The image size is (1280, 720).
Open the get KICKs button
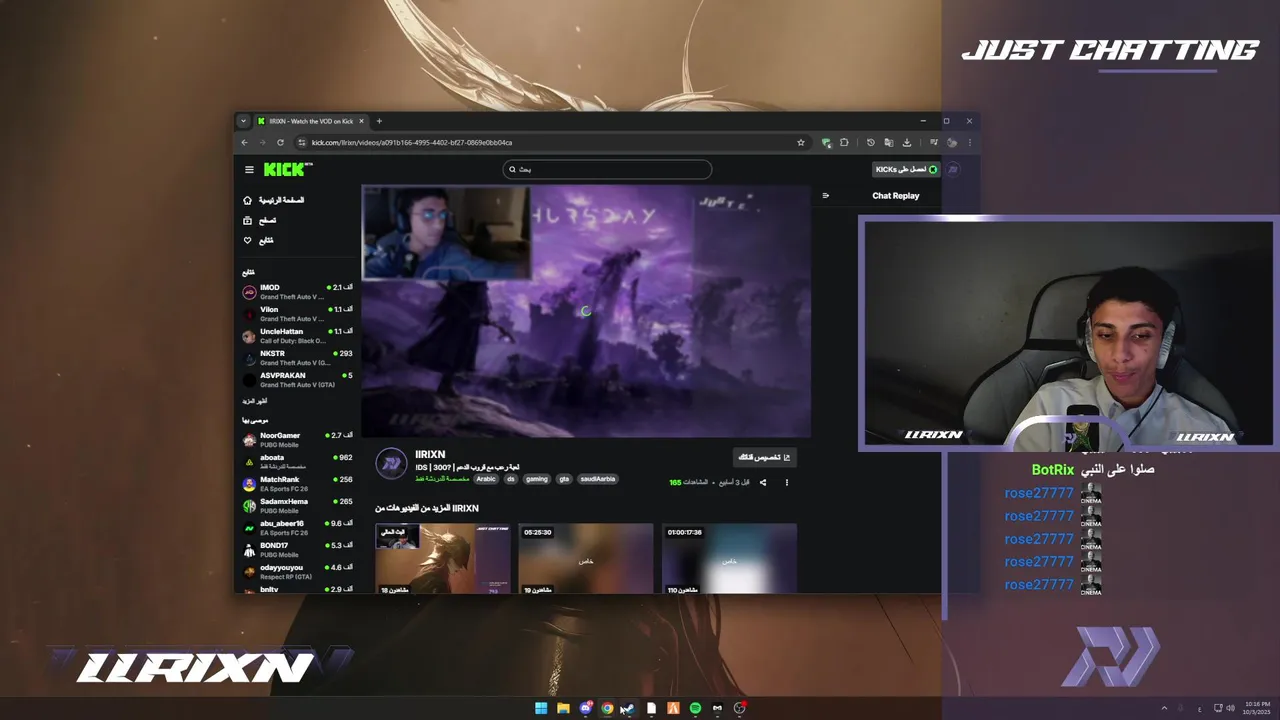click(x=905, y=169)
